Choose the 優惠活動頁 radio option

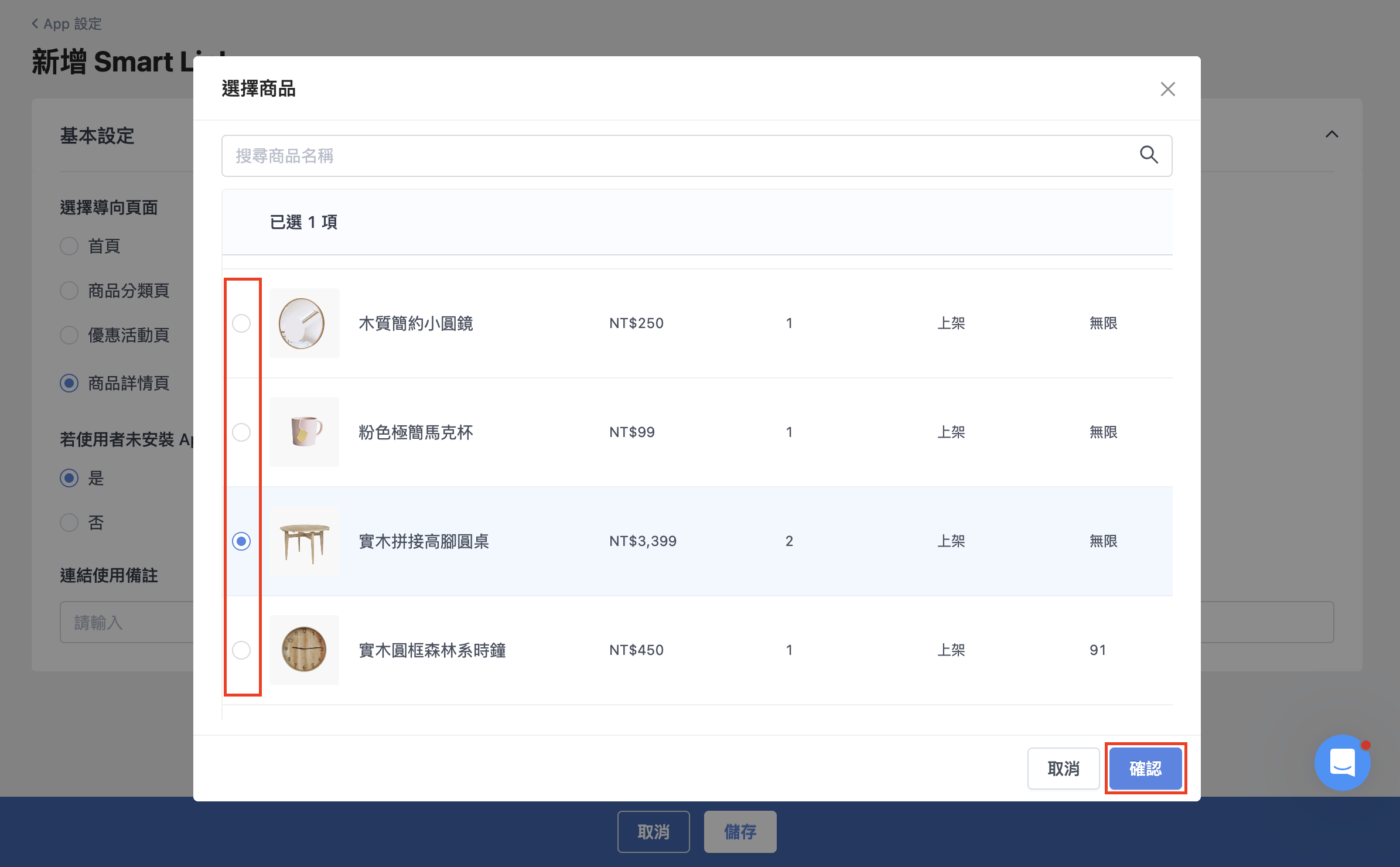point(69,335)
